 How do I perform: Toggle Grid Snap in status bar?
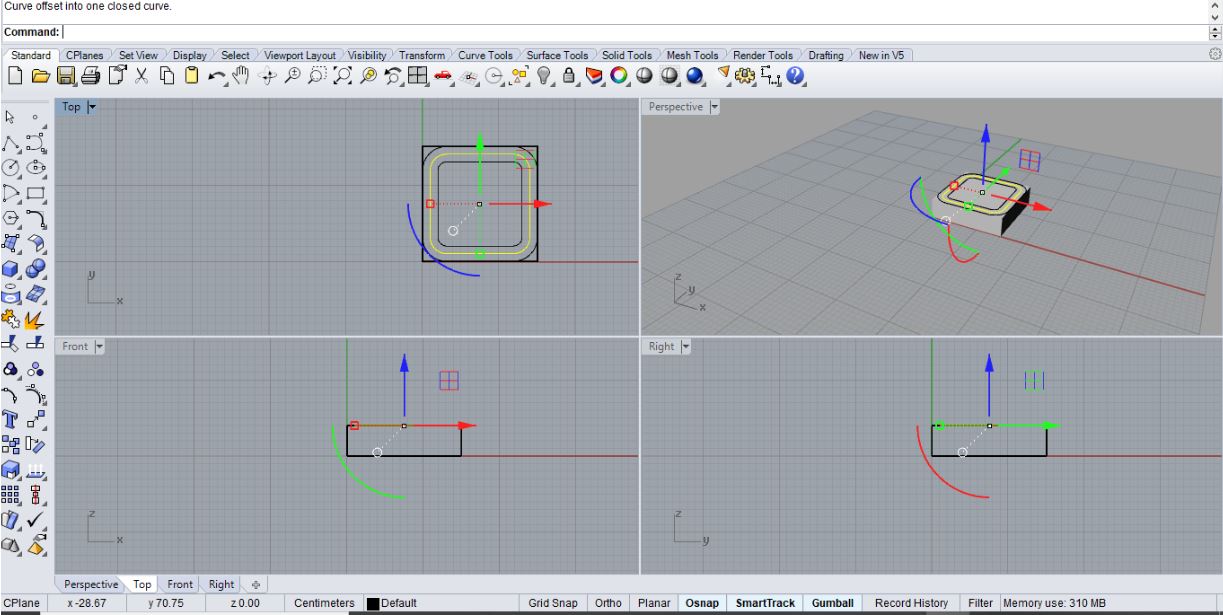click(553, 603)
